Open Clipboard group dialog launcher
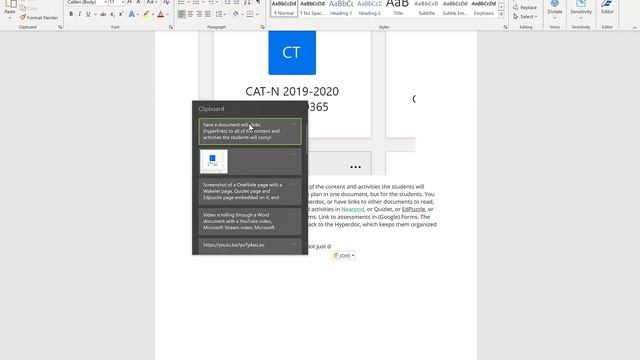 click(x=60, y=27)
